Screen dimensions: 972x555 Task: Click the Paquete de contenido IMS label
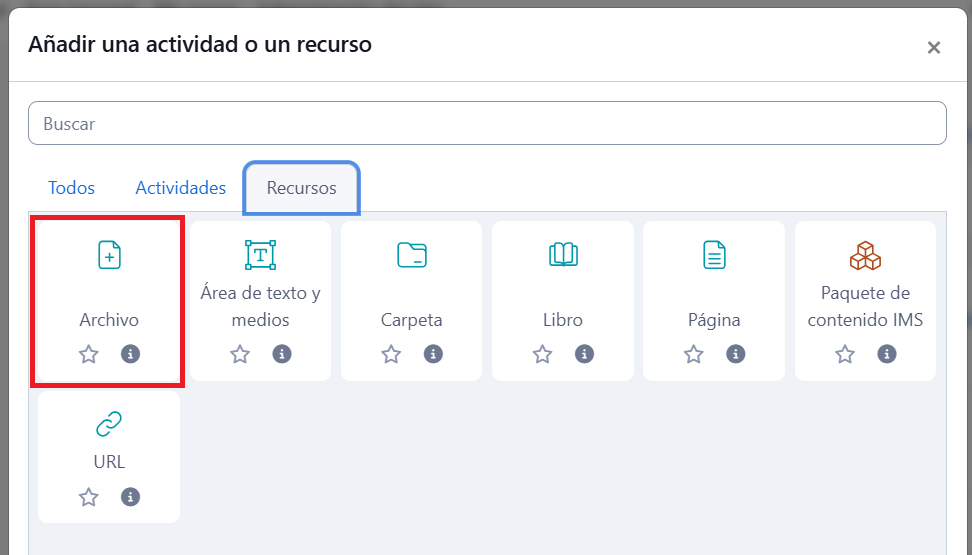(x=865, y=307)
